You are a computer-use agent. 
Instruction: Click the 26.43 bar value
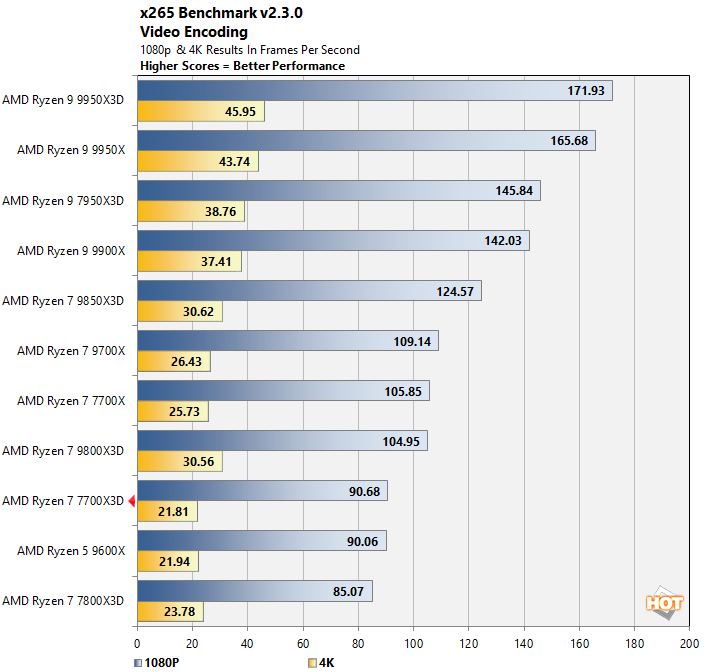pyautogui.click(x=186, y=362)
